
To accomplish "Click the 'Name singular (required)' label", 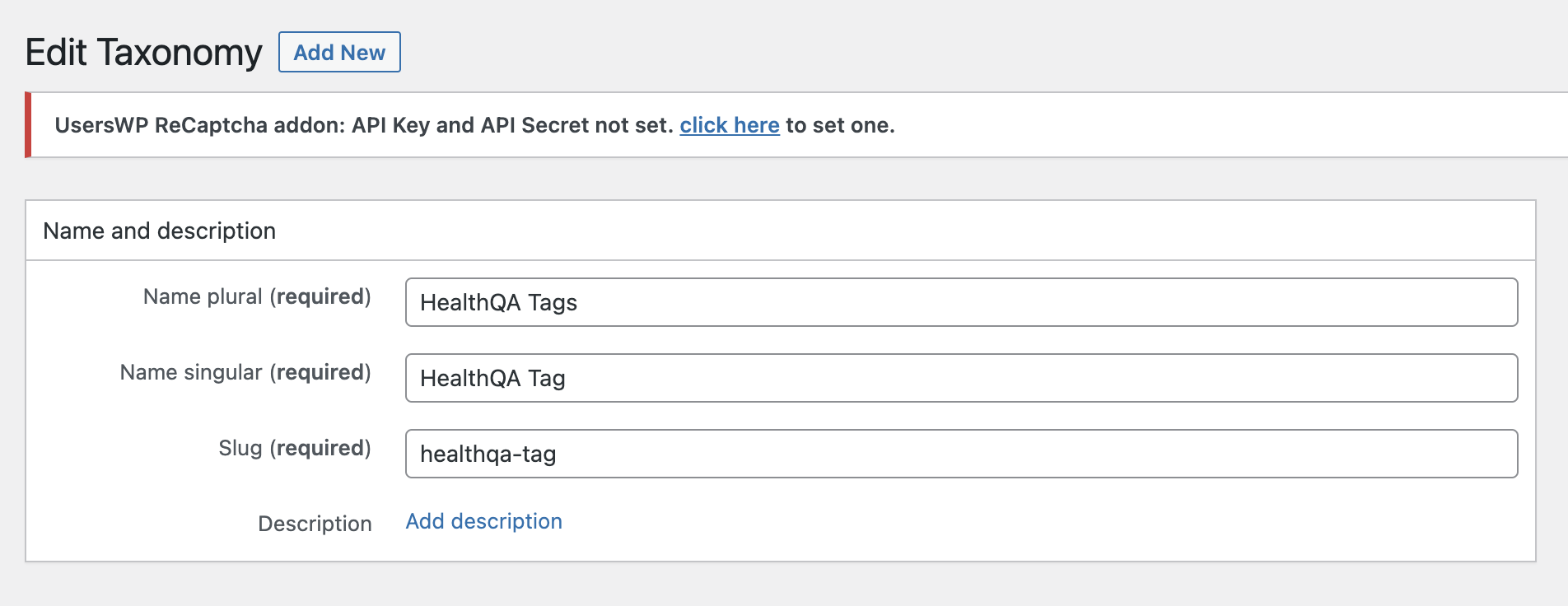I will click(245, 372).
